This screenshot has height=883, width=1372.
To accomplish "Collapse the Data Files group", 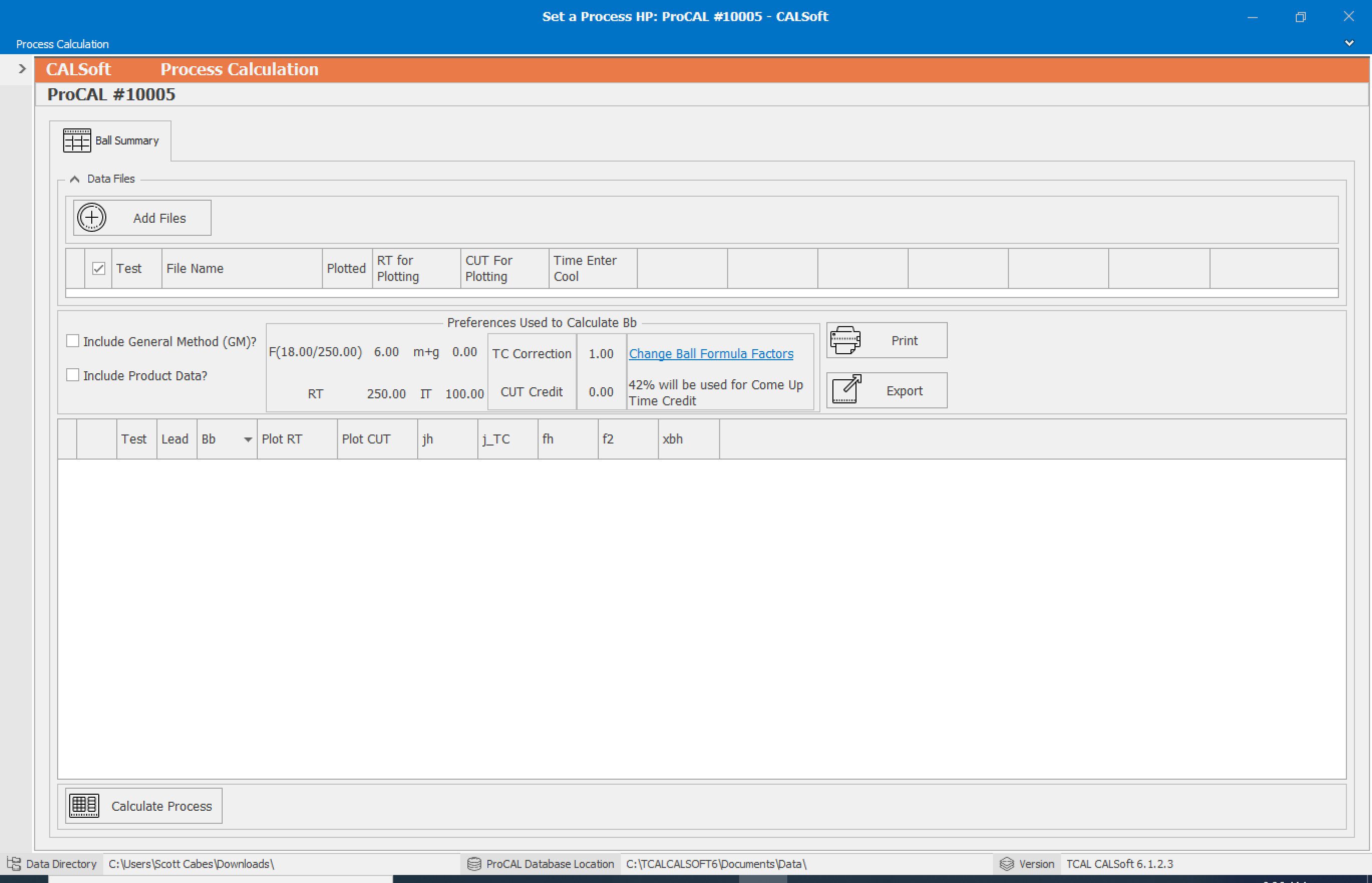I will tap(75, 179).
